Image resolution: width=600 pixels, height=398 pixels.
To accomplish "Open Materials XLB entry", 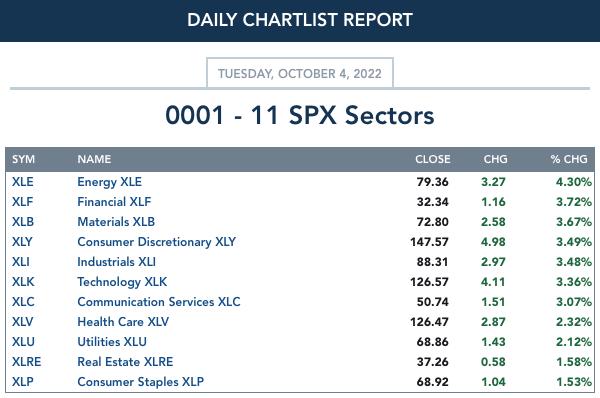I will point(116,222).
